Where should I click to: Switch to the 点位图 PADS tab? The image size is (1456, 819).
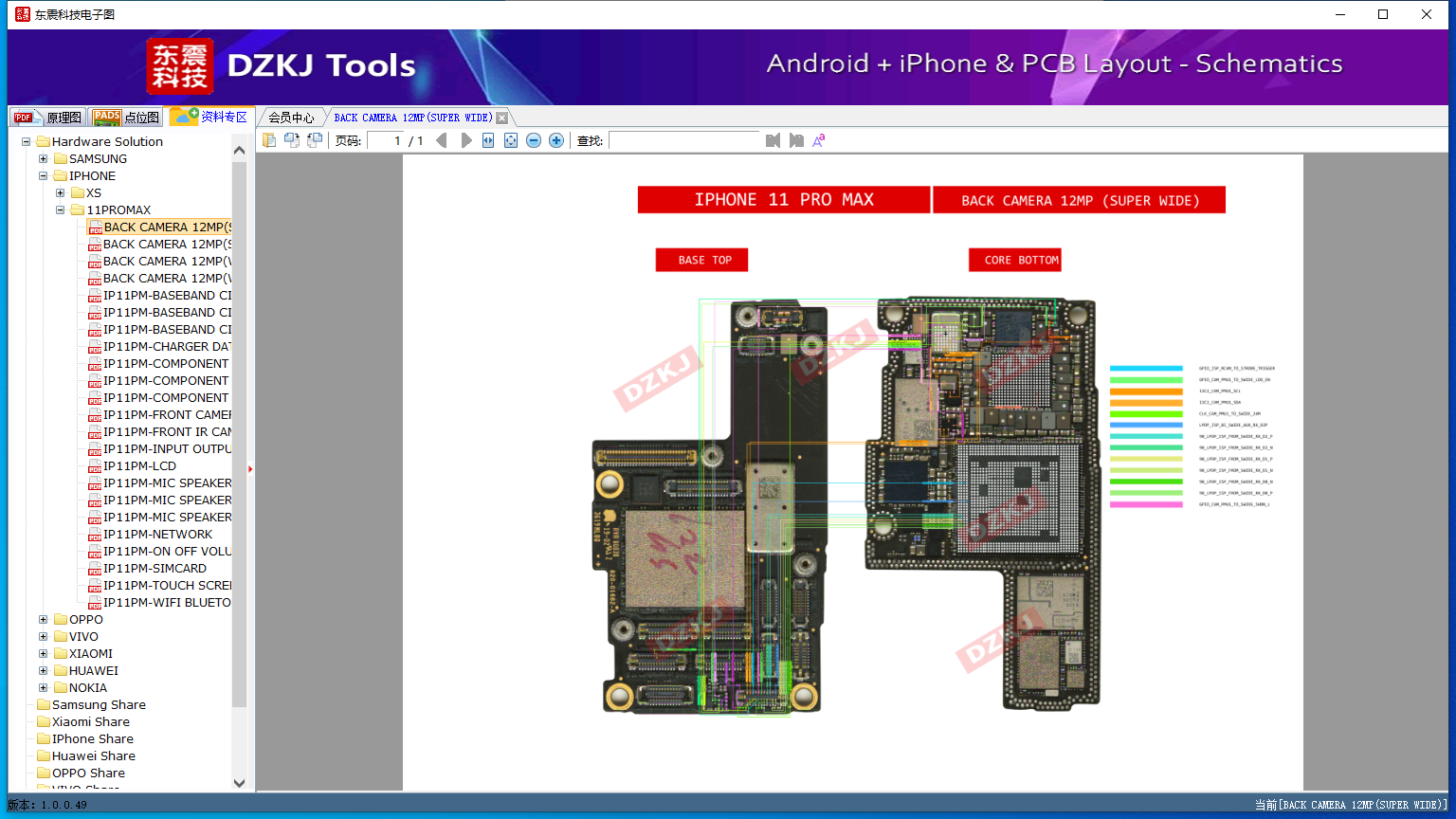[127, 117]
